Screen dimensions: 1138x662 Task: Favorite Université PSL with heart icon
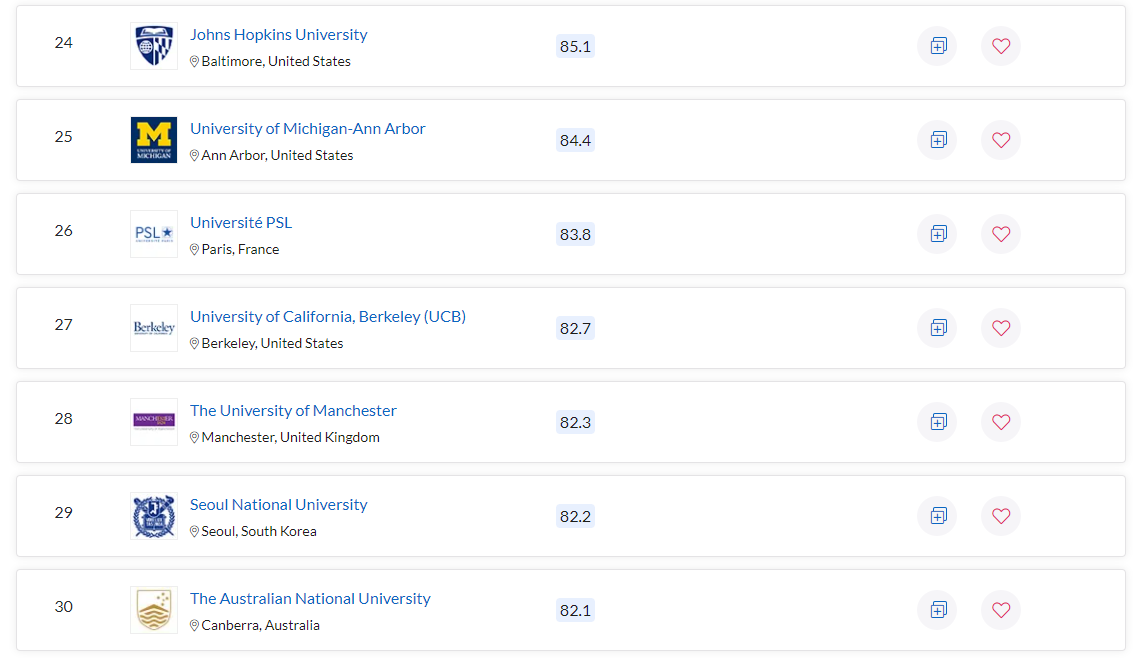1001,234
